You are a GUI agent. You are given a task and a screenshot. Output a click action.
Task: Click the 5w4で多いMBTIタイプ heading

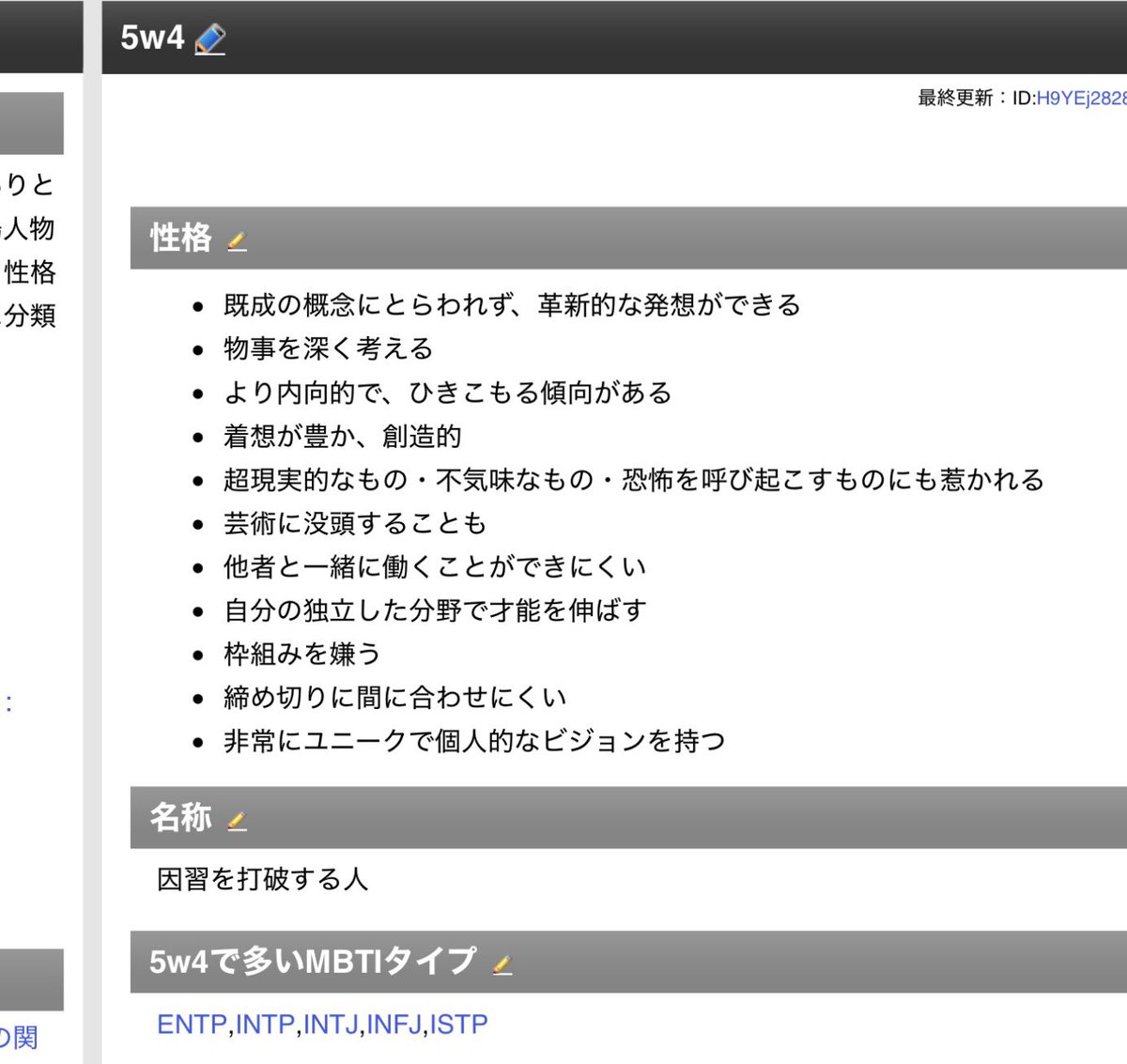pyautogui.click(x=313, y=961)
